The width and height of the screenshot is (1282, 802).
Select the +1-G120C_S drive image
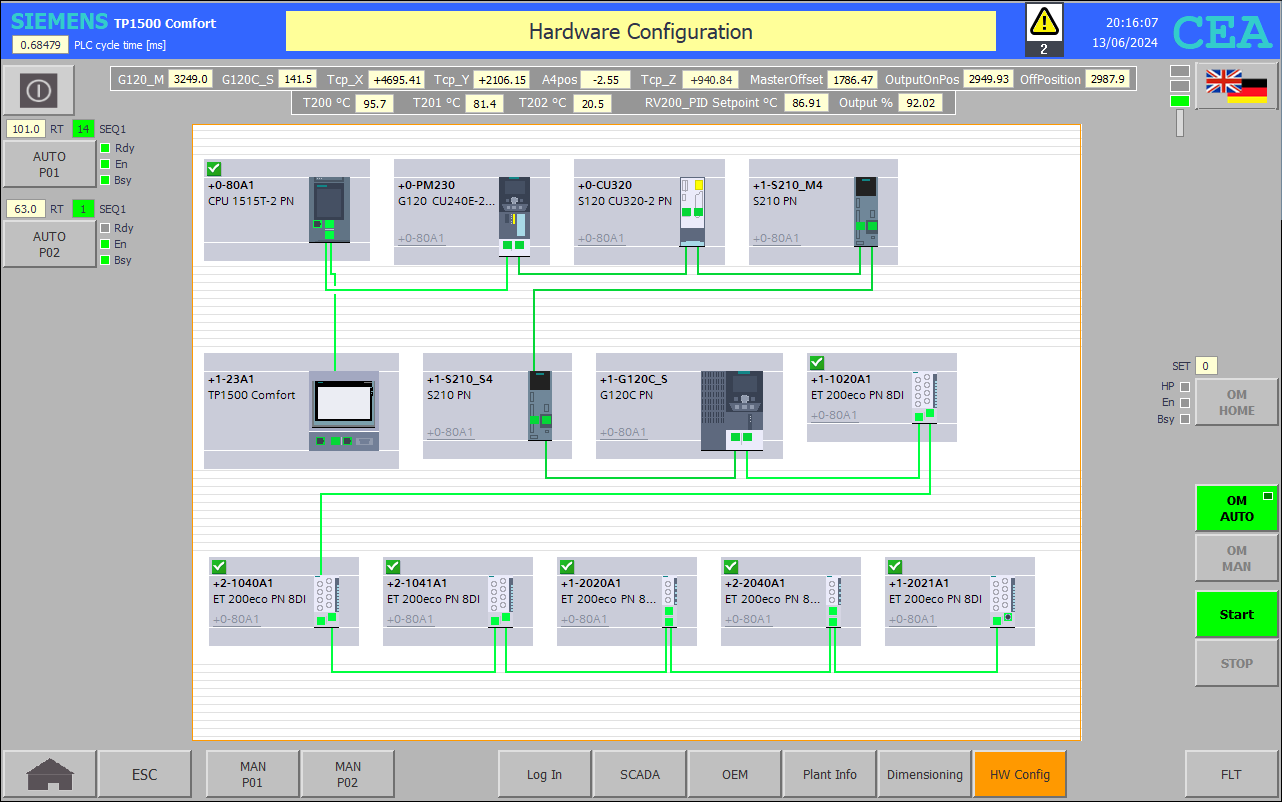tap(732, 411)
